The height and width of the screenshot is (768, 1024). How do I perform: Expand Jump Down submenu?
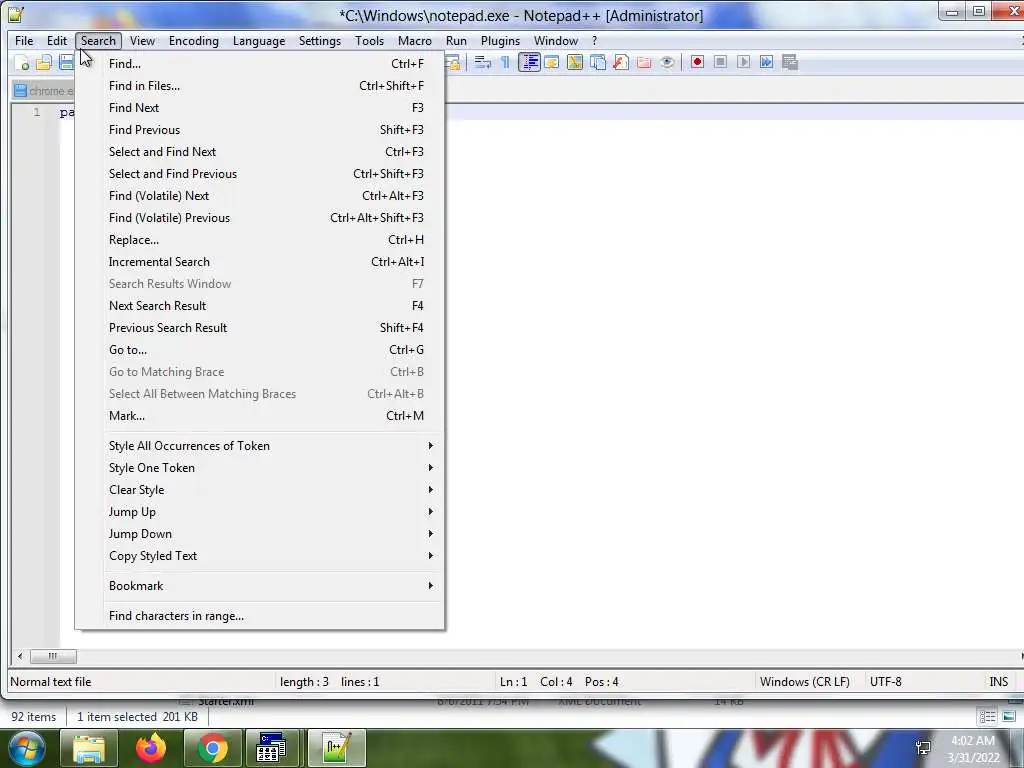(x=260, y=534)
